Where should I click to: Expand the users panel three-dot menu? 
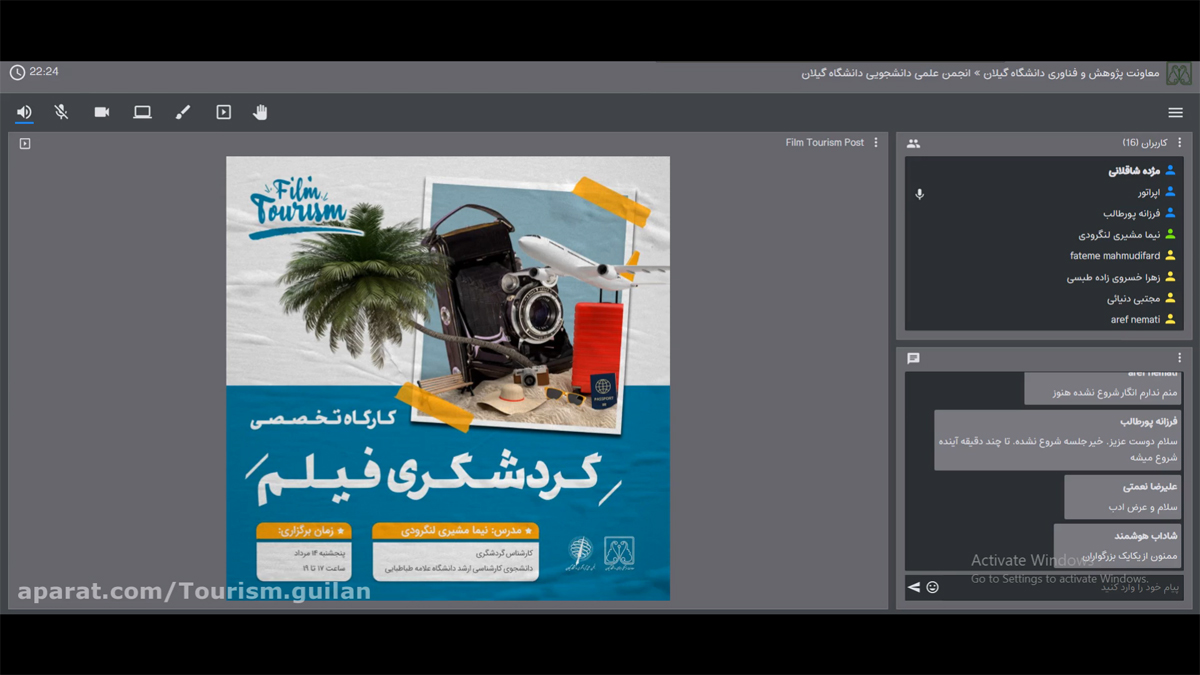tap(1179, 143)
